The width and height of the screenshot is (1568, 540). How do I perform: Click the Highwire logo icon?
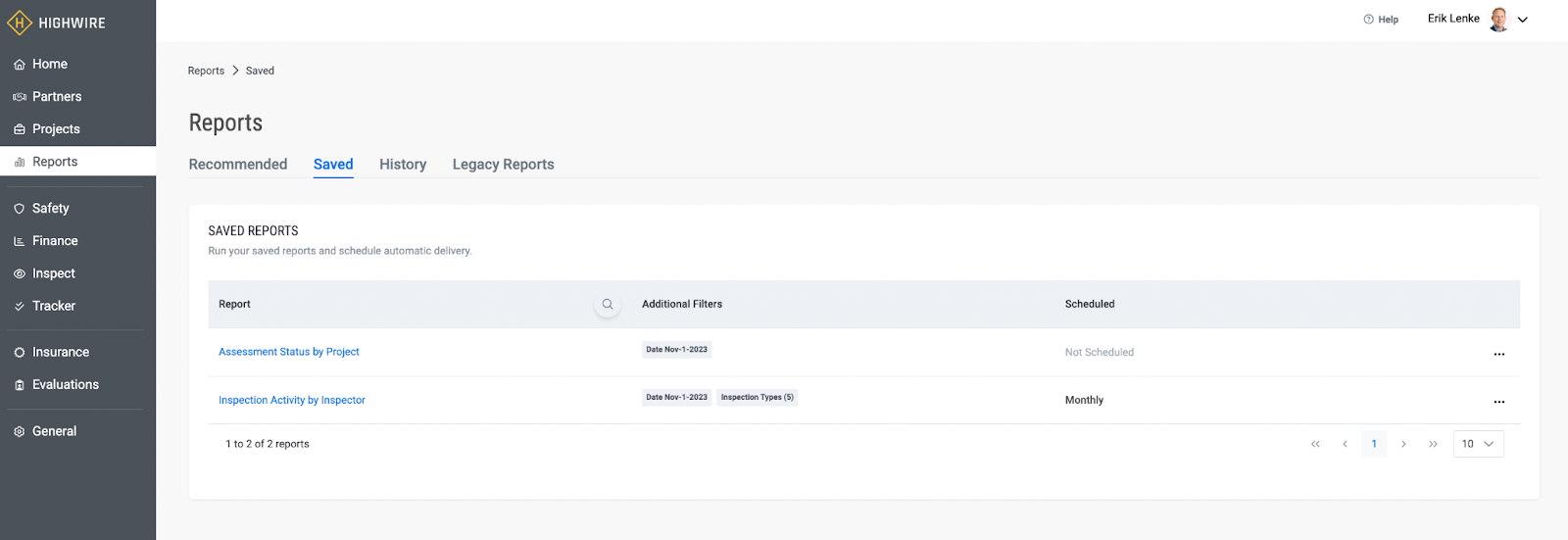tap(20, 23)
